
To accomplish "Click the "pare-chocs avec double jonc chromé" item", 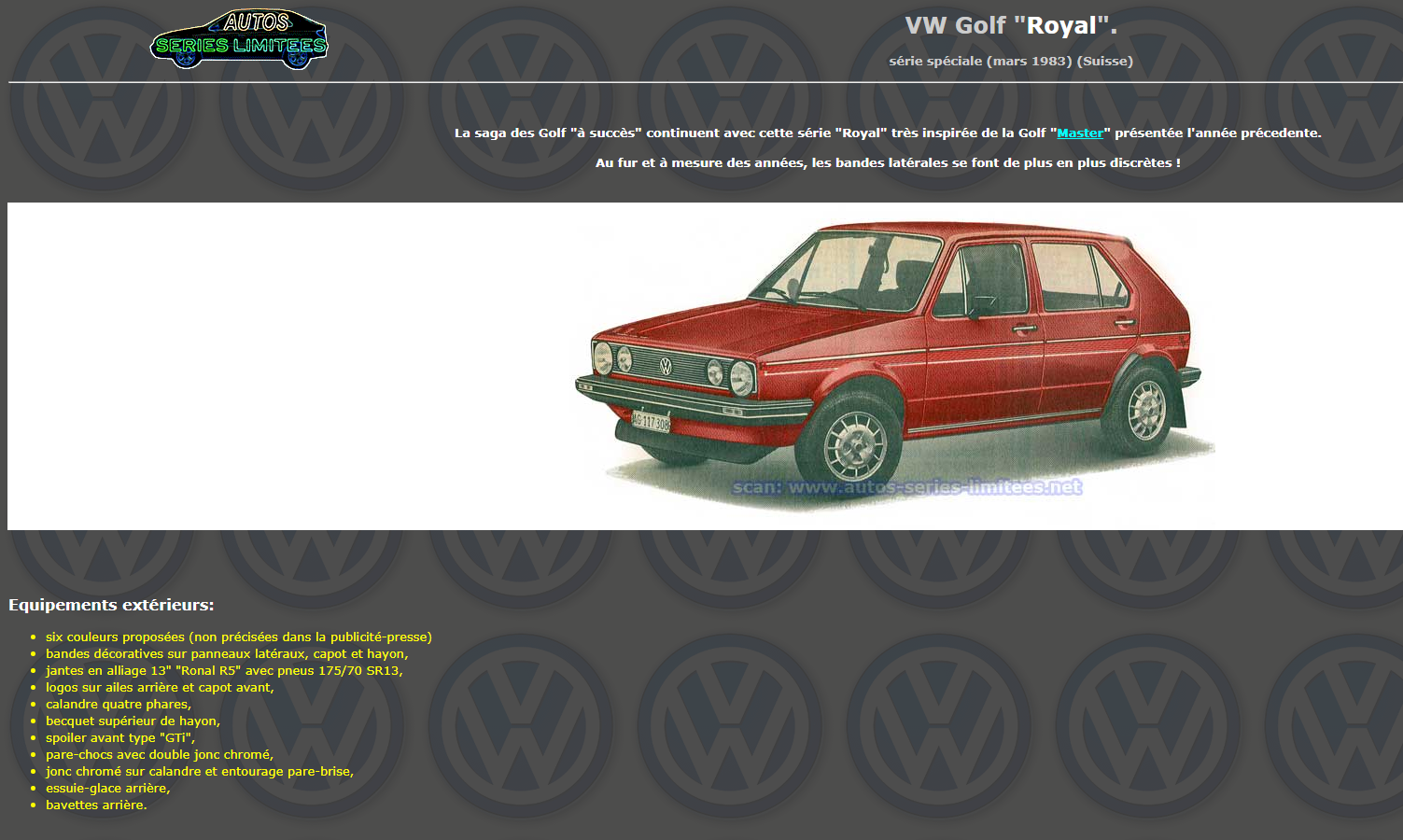I will coord(160,755).
